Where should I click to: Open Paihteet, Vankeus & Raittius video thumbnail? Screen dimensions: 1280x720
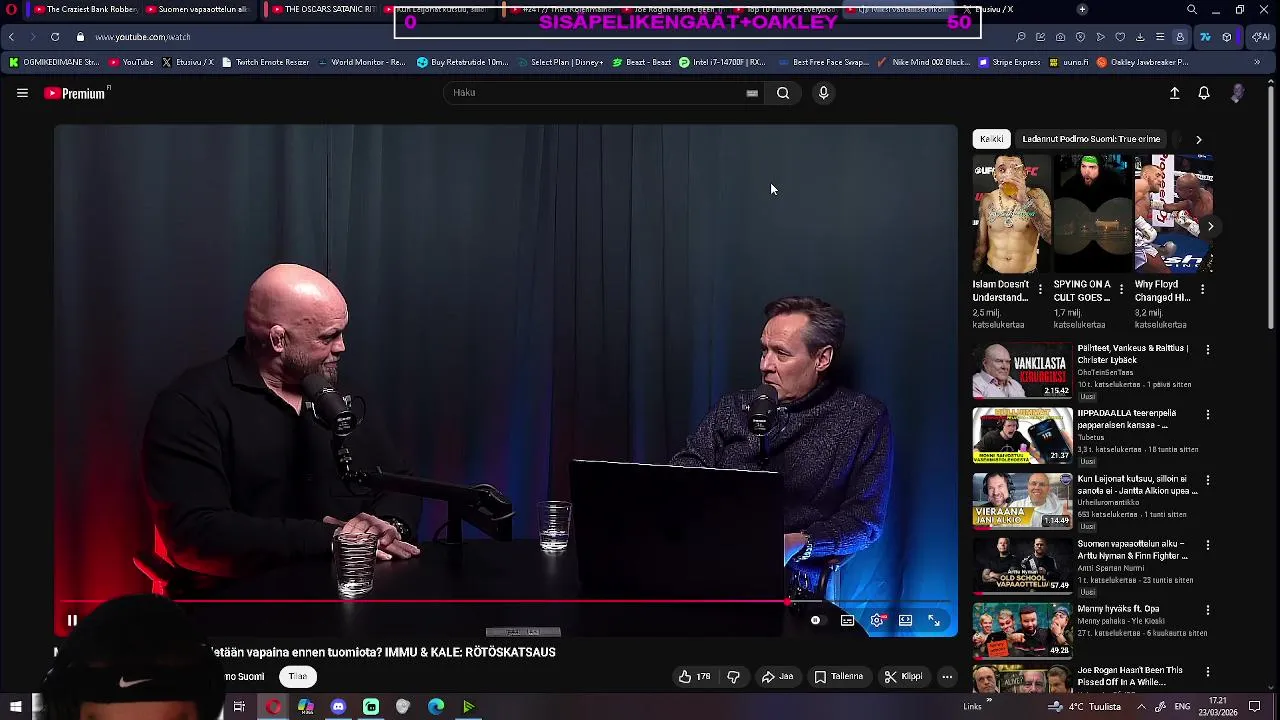(x=1022, y=371)
